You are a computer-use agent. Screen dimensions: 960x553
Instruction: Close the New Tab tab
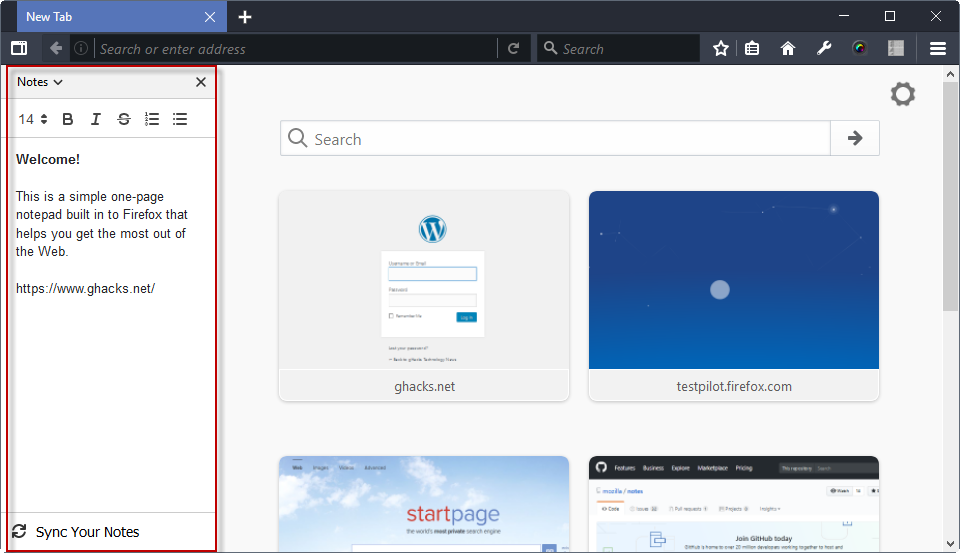click(210, 17)
